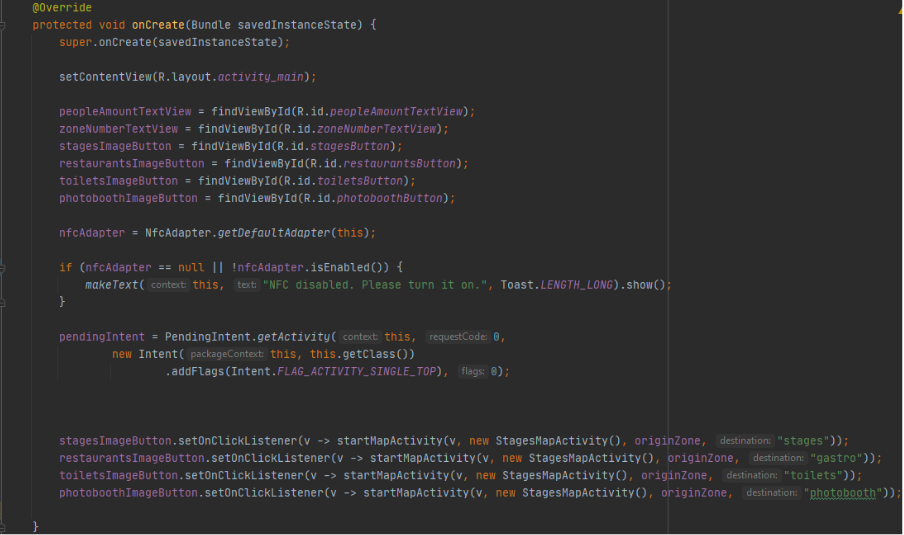The height and width of the screenshot is (535, 904).
Task: Click the yellow warning indicator in top-right corner
Action: [x=898, y=7]
